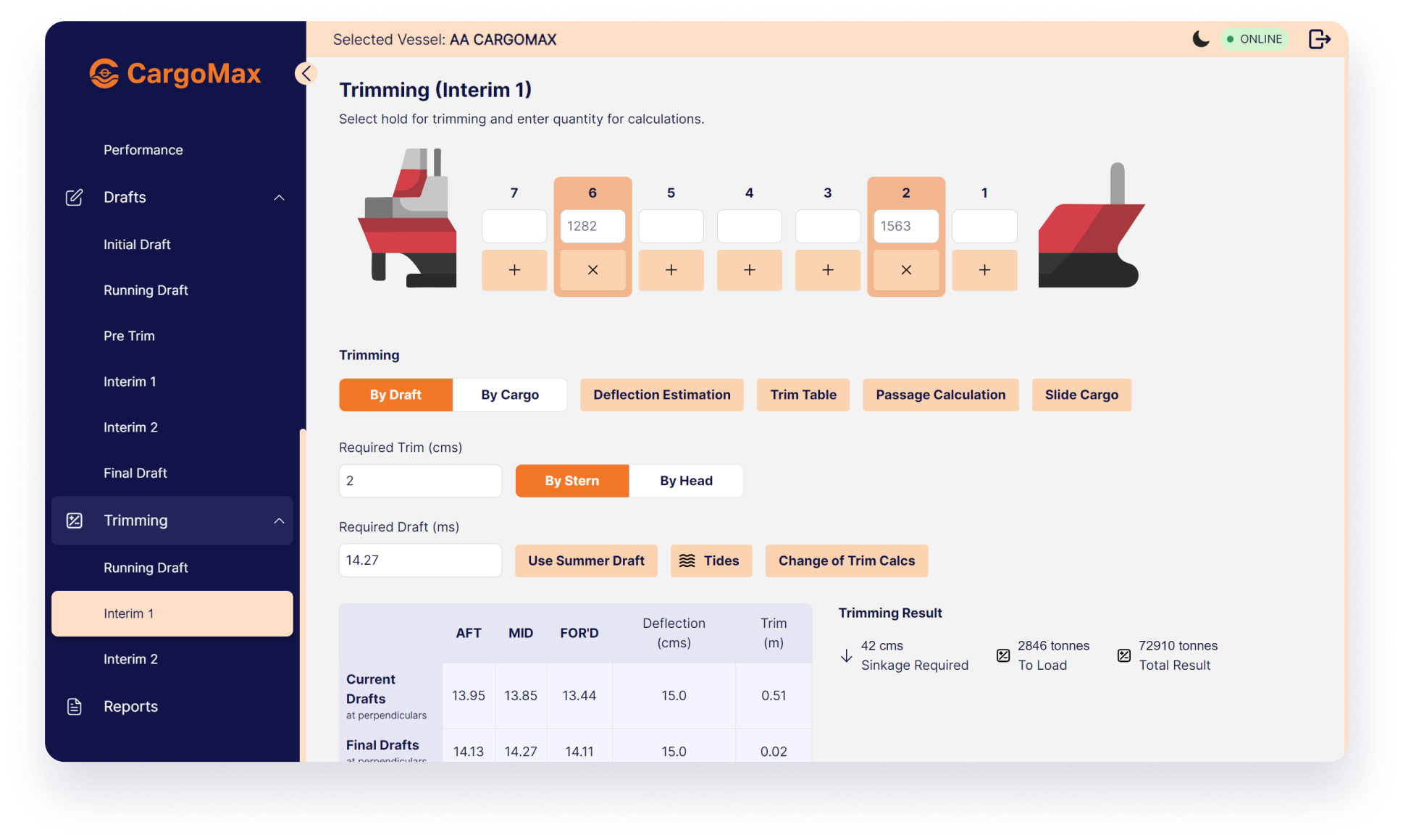The height and width of the screenshot is (840, 1403).
Task: Click the Required Trim input field
Action: tap(420, 481)
